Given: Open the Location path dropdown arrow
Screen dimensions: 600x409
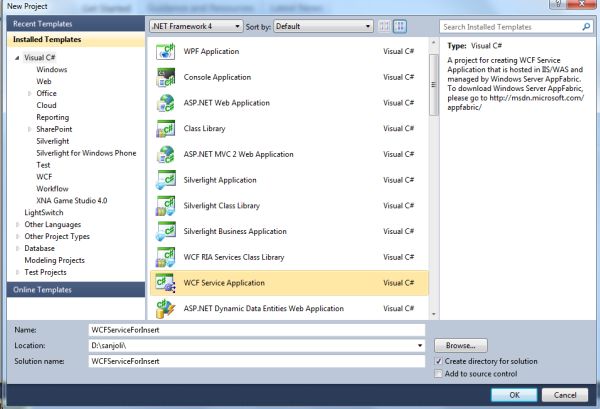Looking at the screenshot, I should [x=420, y=345].
